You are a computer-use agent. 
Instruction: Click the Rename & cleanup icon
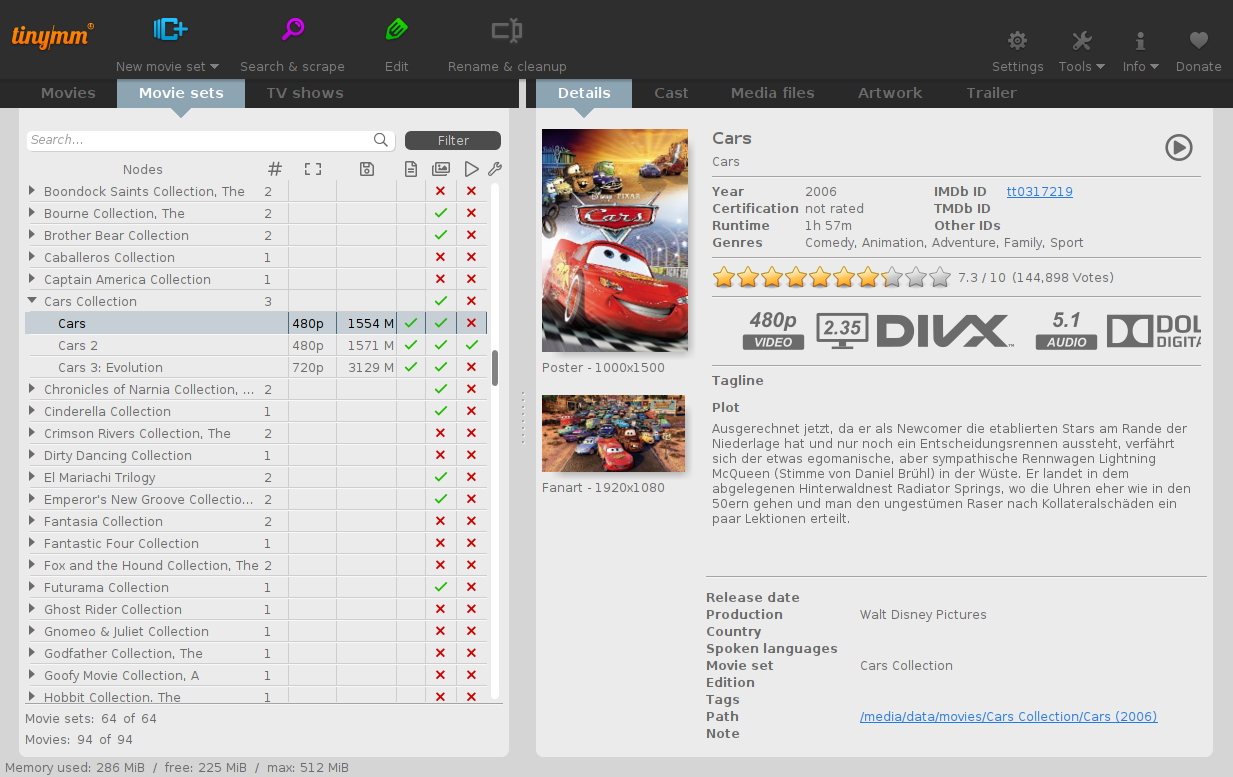507,31
